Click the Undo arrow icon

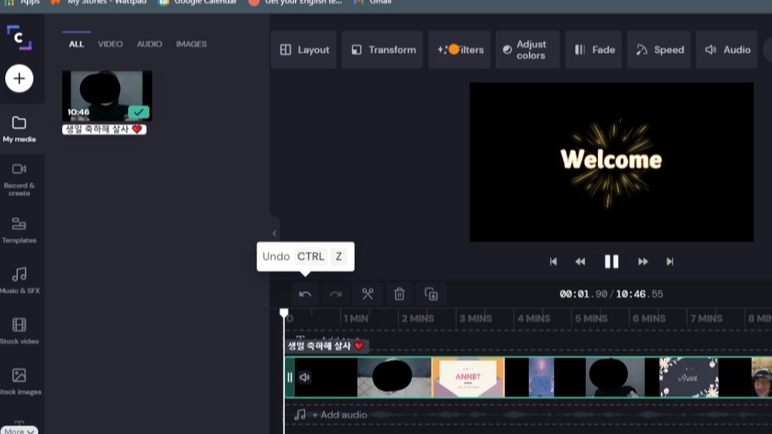305,294
